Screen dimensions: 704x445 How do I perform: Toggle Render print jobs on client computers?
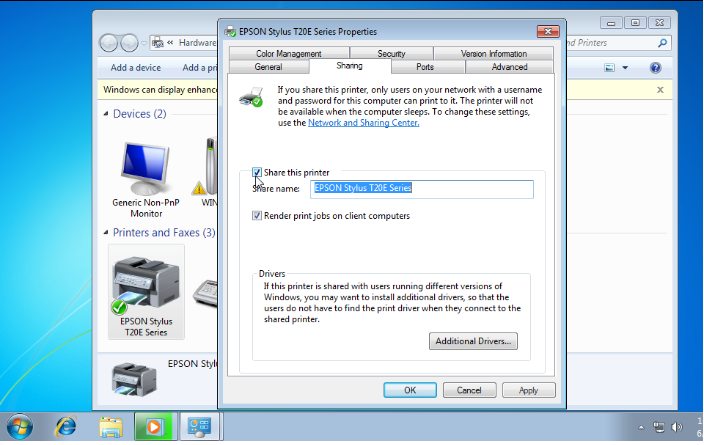point(256,216)
